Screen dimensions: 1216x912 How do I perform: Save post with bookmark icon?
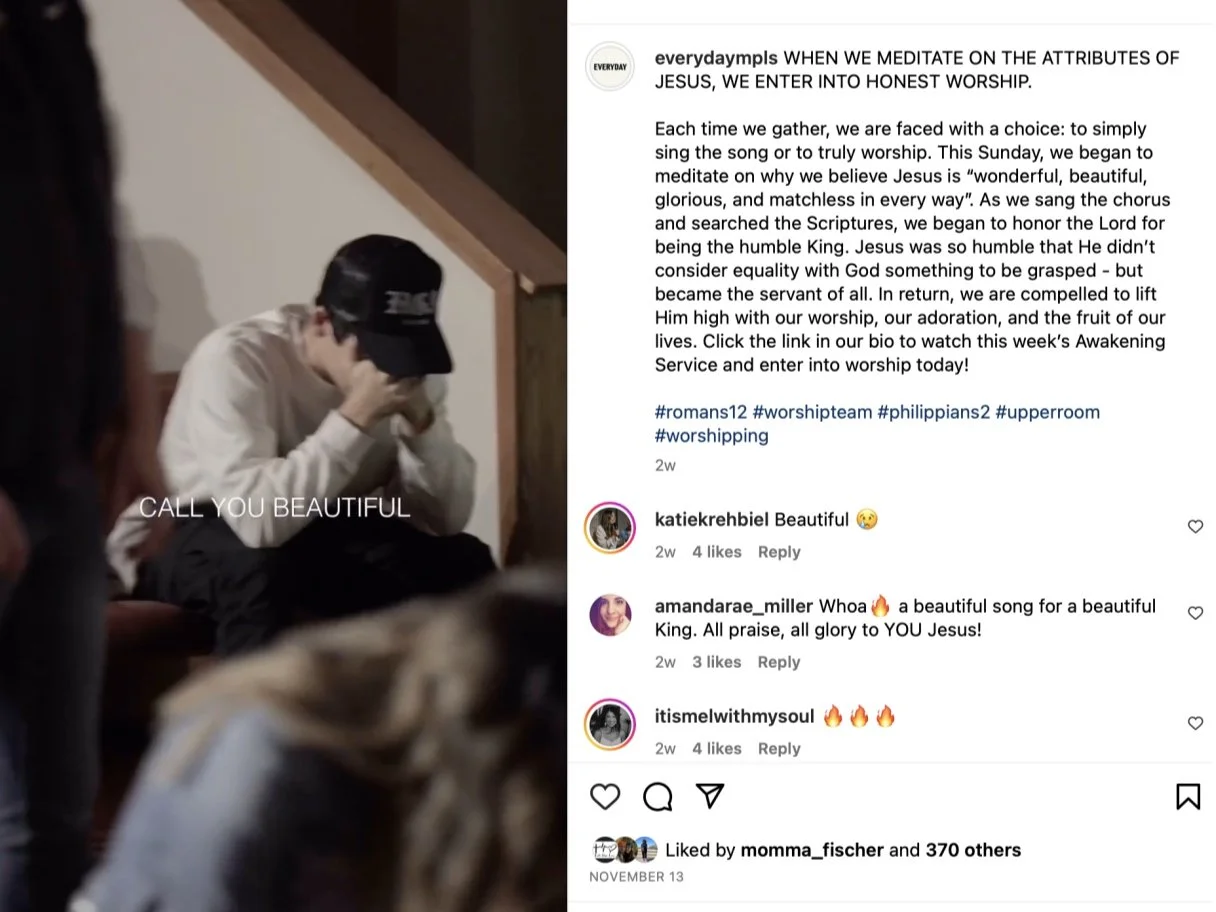coord(1188,796)
